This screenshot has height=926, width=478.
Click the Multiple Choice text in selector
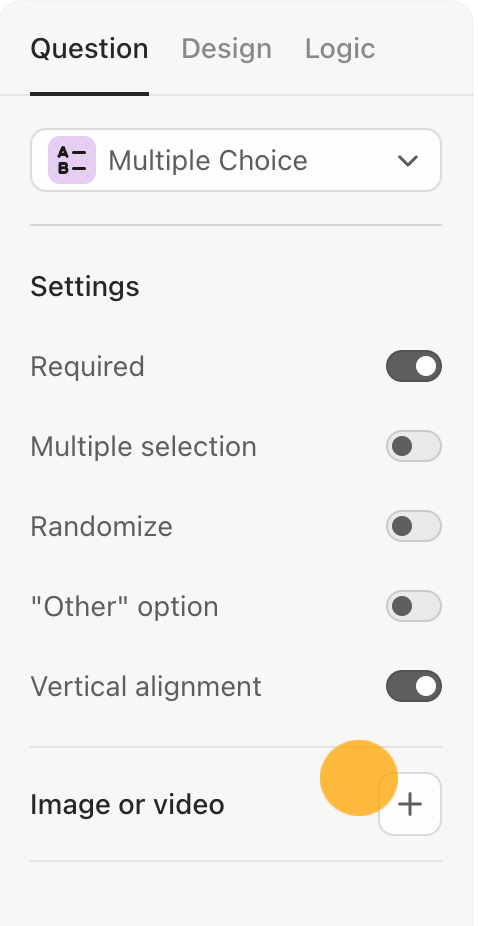coord(208,161)
